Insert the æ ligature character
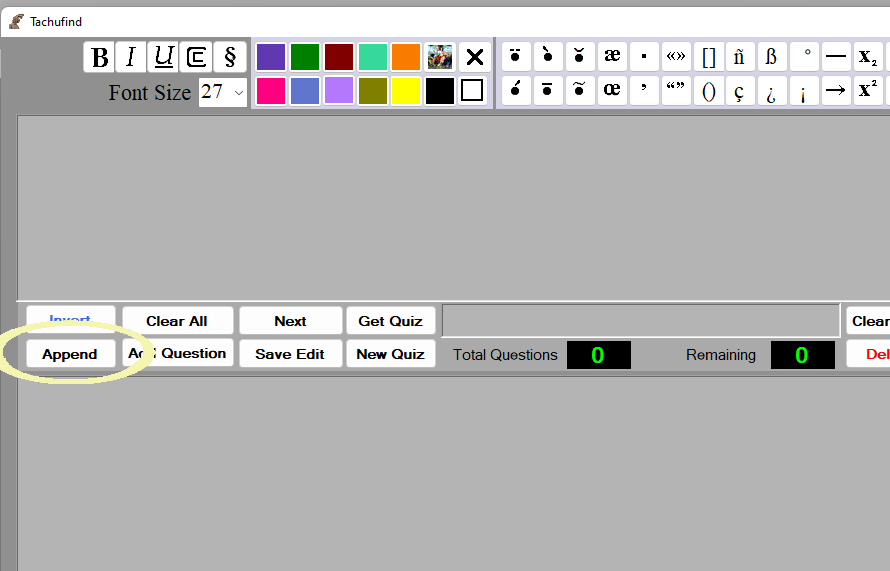890x571 pixels. point(612,56)
